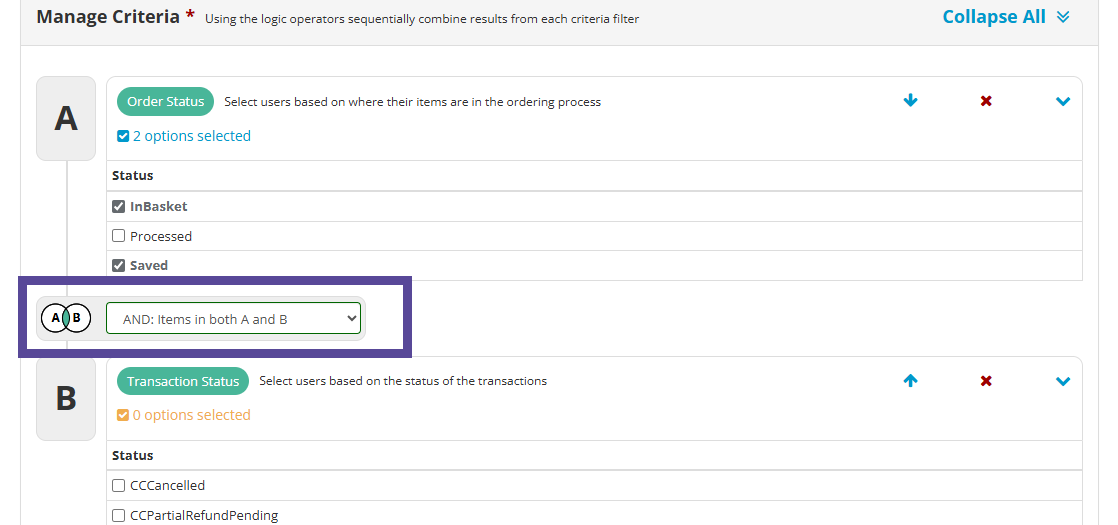Click the criteria A letter block
Image resolution: width=1118 pixels, height=525 pixels.
coord(66,118)
